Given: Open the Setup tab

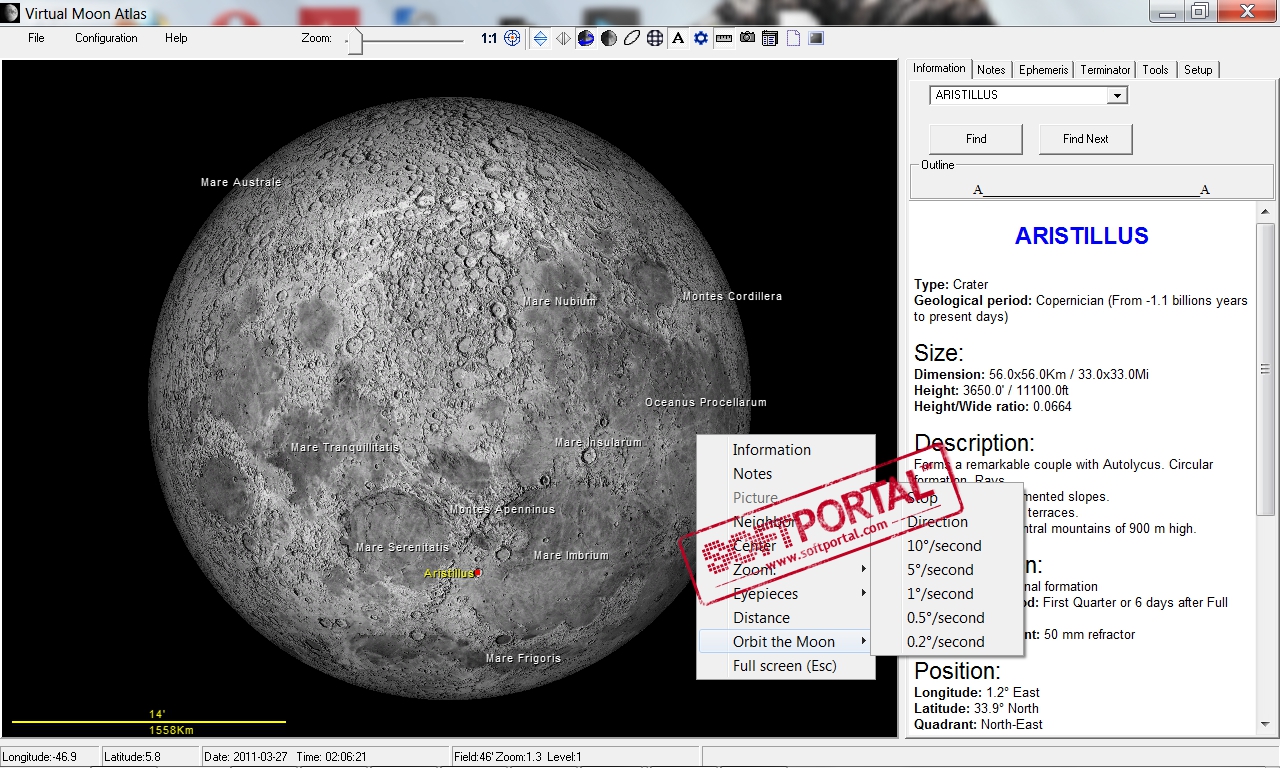Looking at the screenshot, I should [x=1198, y=70].
